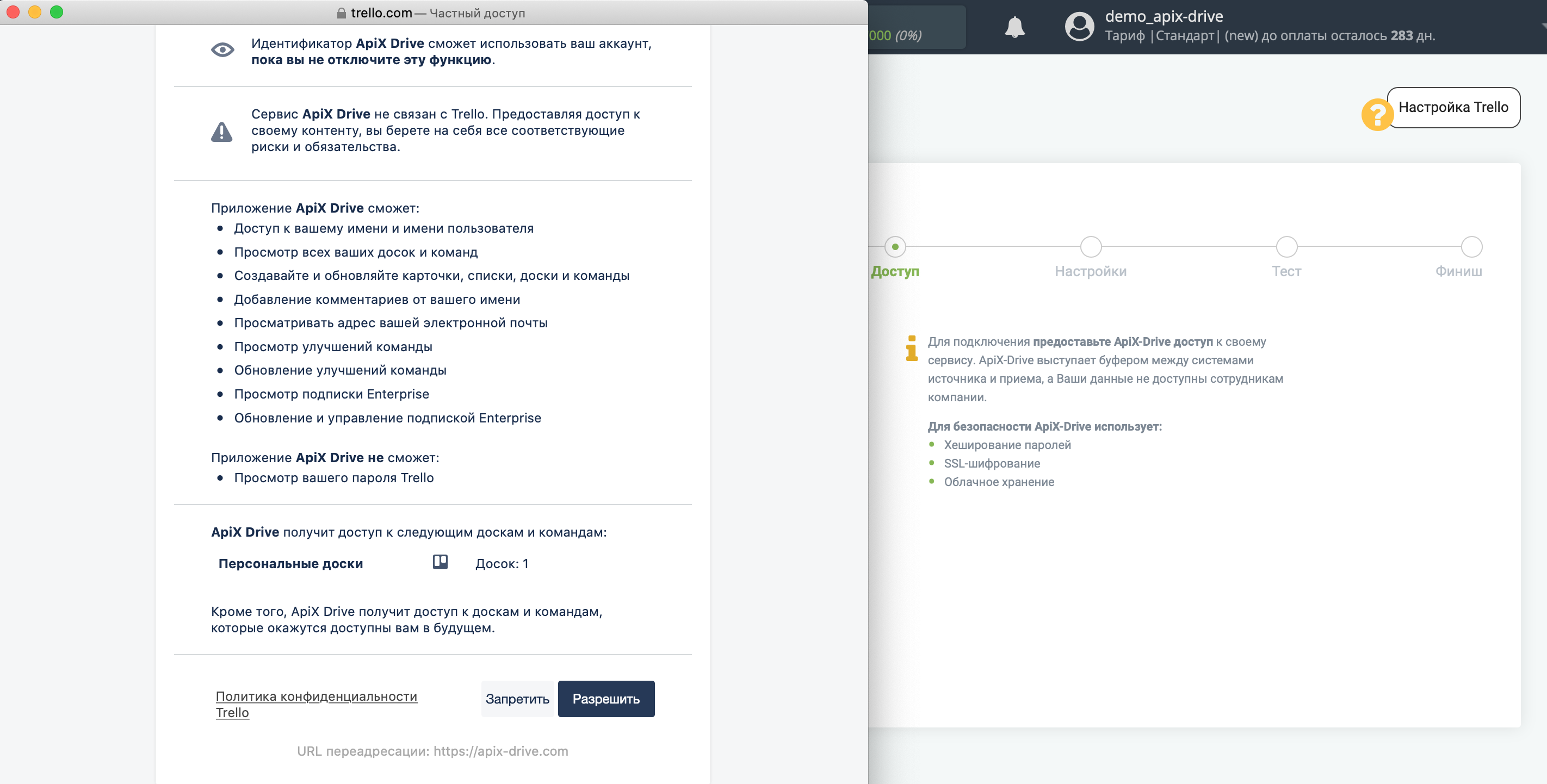Click the URL переадресации text

[x=432, y=751]
